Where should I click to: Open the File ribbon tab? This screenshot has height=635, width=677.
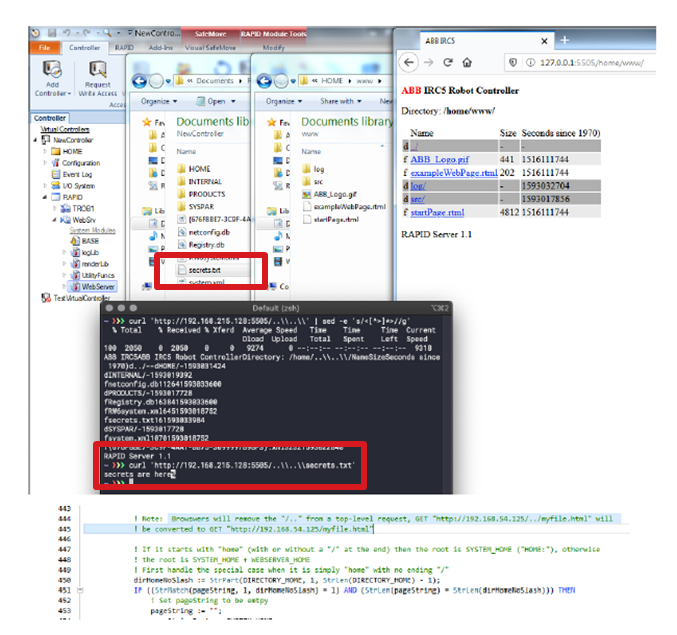coord(44,46)
